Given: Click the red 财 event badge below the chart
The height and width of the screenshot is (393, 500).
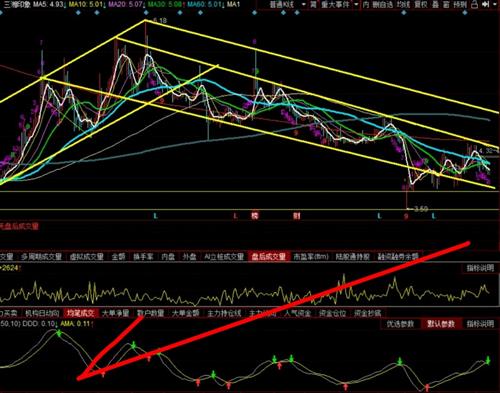Looking at the screenshot, I should click(x=297, y=216).
